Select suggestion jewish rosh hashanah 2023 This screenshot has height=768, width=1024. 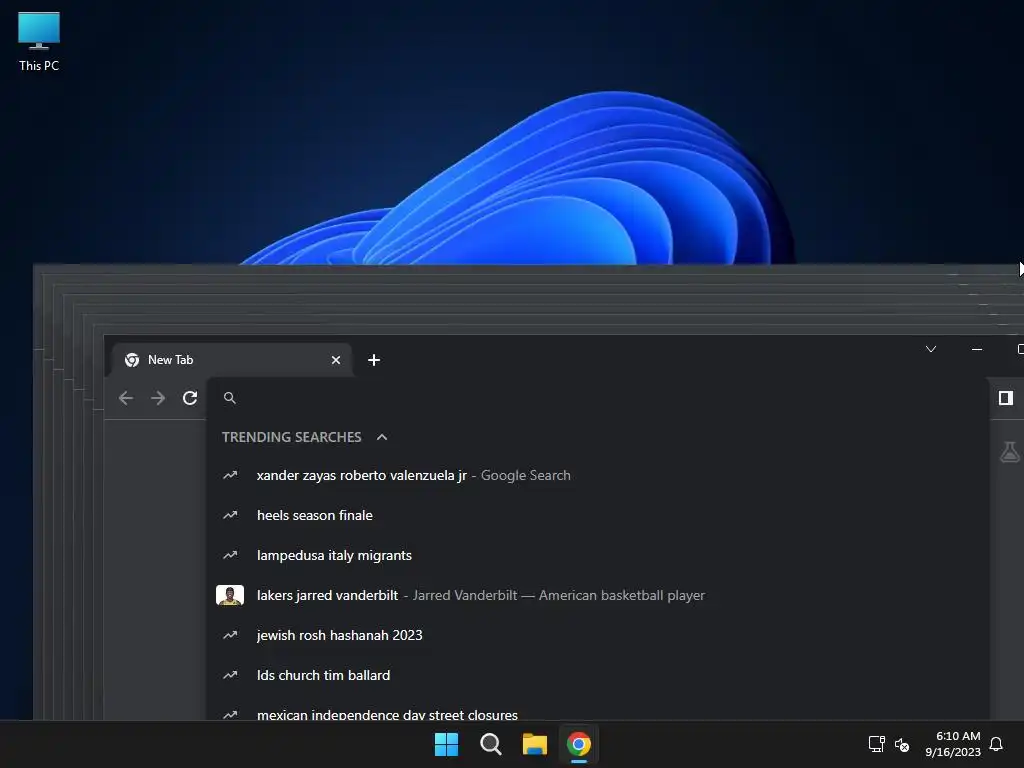598,635
